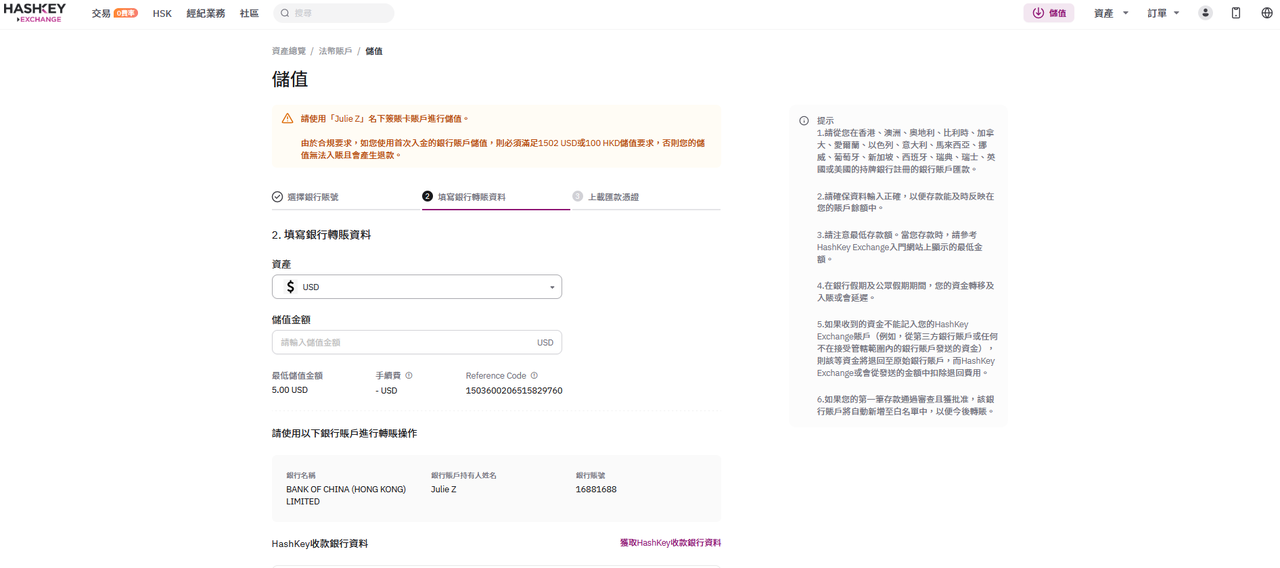Click the step 2 number badge
Image resolution: width=1280 pixels, height=568 pixels.
click(427, 197)
